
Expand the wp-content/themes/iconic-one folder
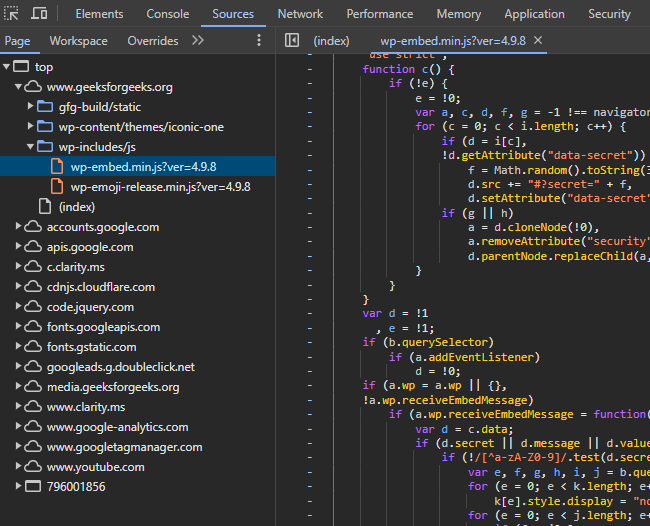pyautogui.click(x=30, y=126)
